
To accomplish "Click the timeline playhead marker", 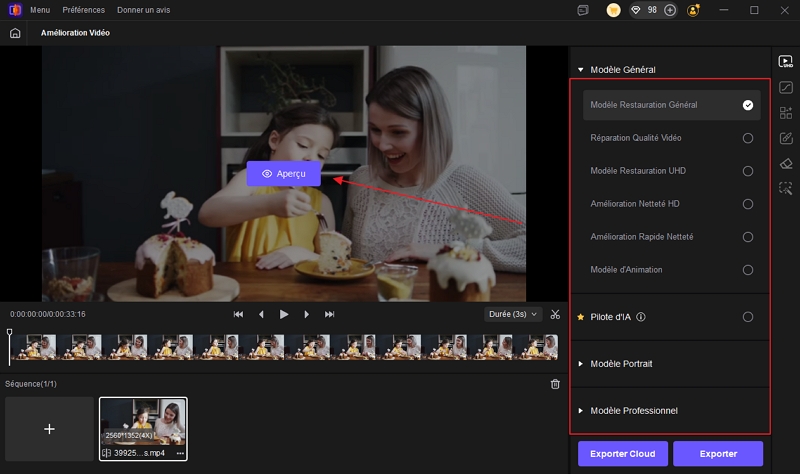I will tap(10, 332).
